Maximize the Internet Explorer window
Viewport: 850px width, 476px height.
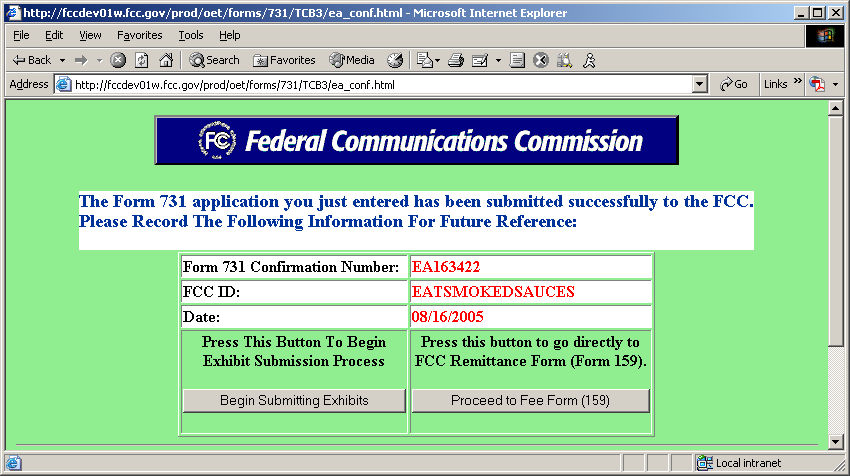[x=818, y=12]
